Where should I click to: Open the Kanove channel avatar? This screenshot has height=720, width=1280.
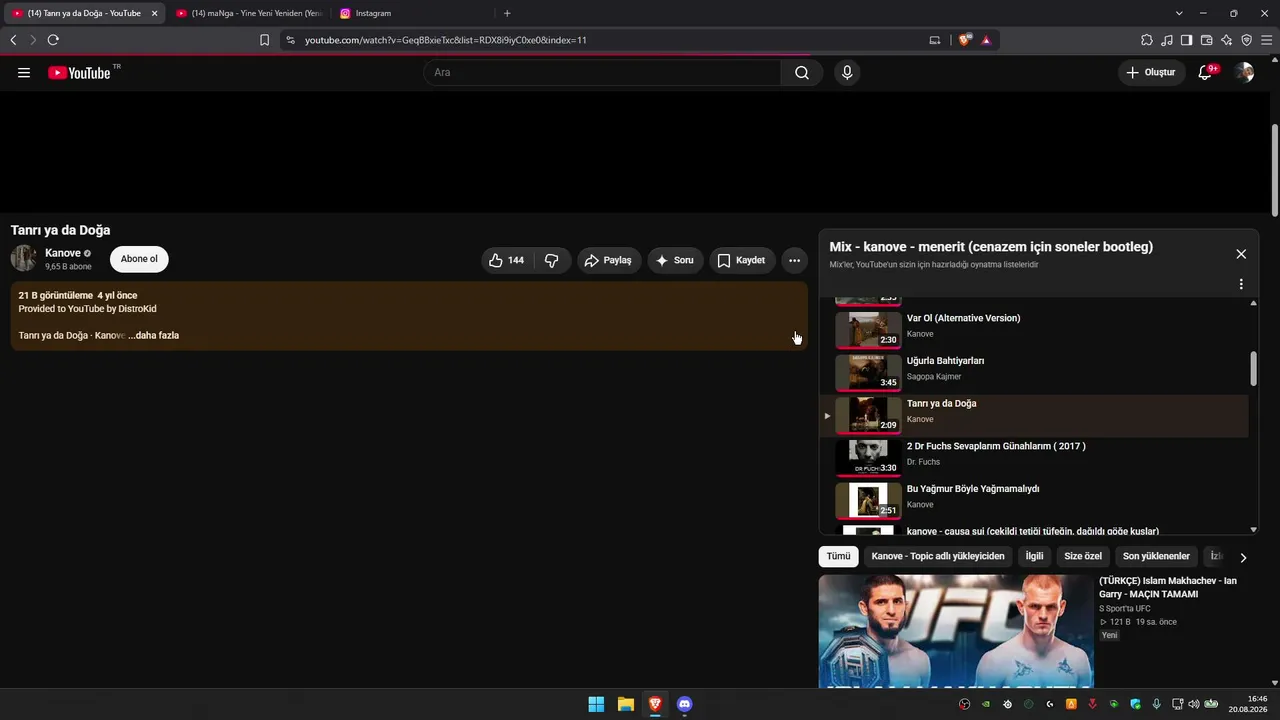(24, 259)
